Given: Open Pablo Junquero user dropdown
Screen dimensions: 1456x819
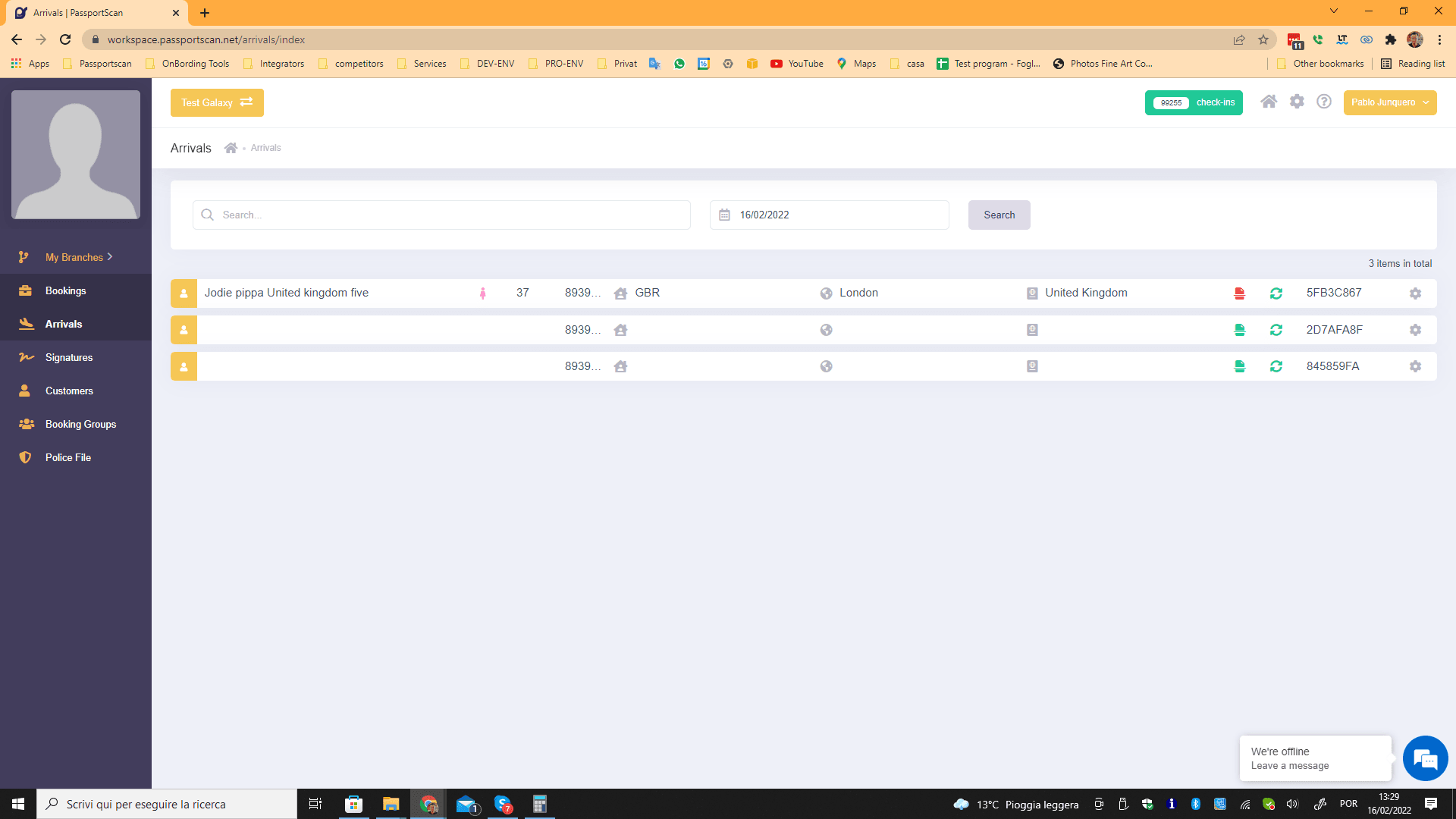Looking at the screenshot, I should coord(1389,102).
